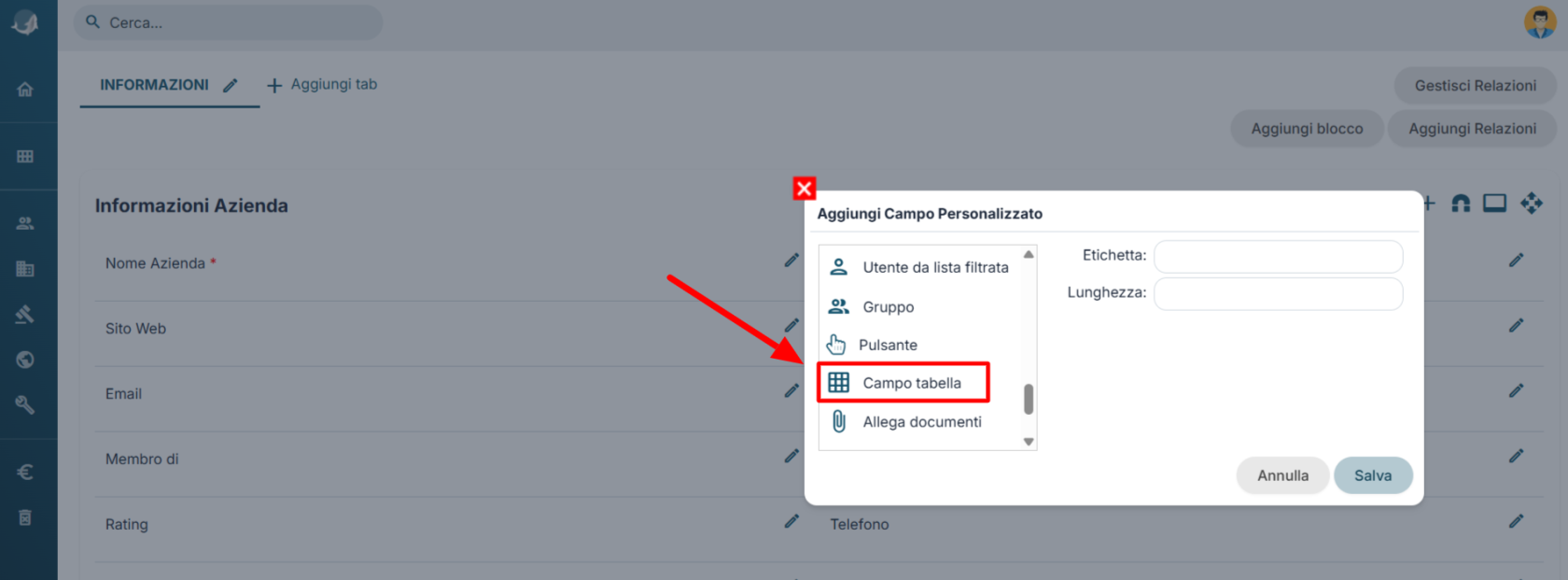Edit the Rating field pencil
This screenshot has width=1568, height=580.
click(791, 521)
